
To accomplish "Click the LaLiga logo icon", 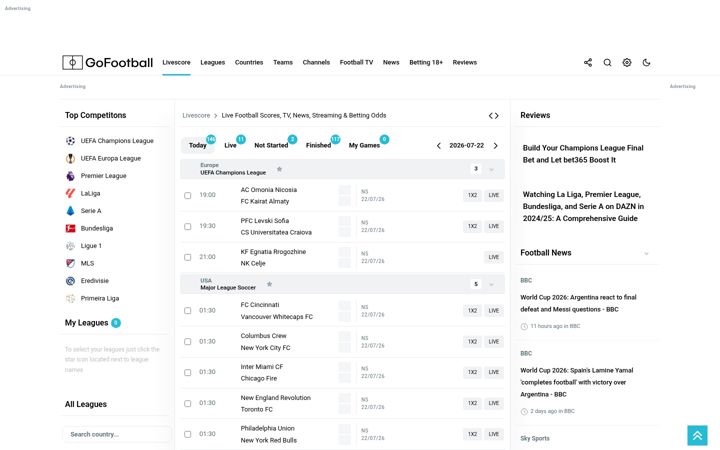I will click(x=70, y=193).
